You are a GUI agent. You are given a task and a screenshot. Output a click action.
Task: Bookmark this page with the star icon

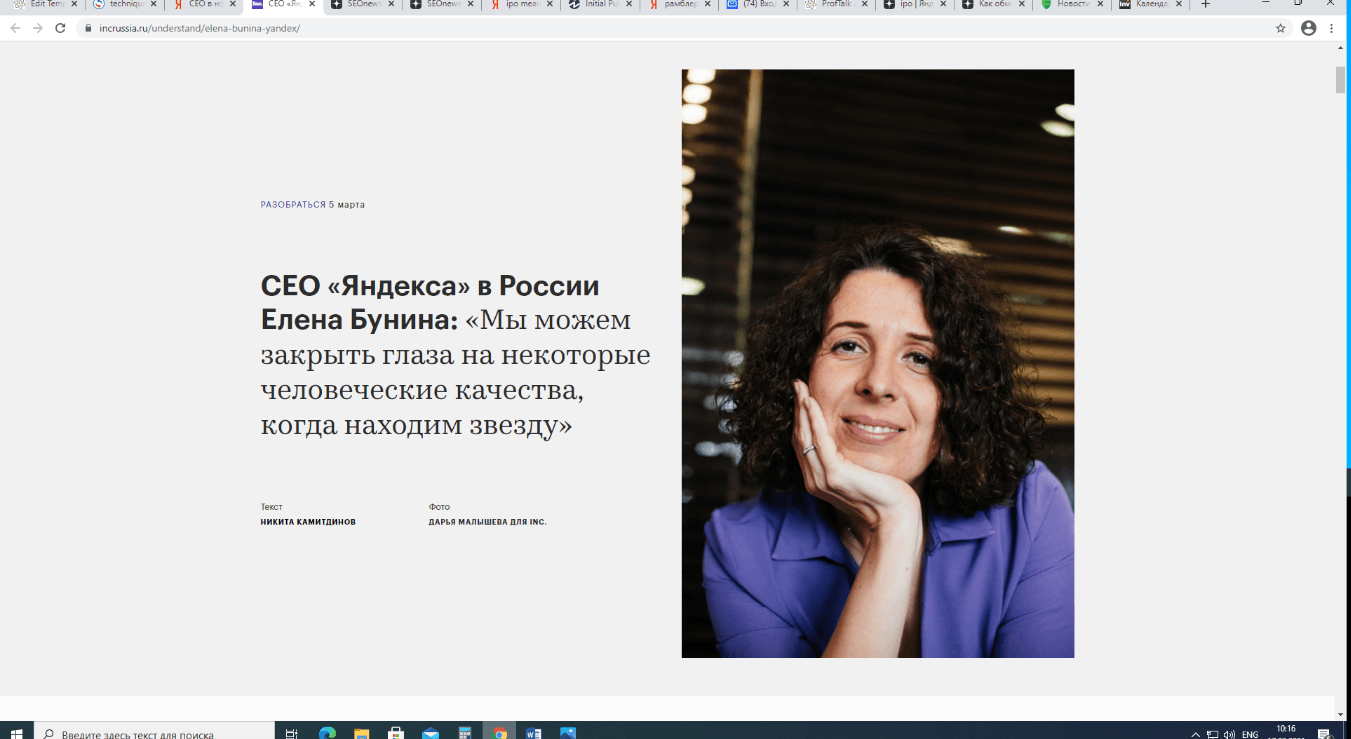pos(1281,28)
